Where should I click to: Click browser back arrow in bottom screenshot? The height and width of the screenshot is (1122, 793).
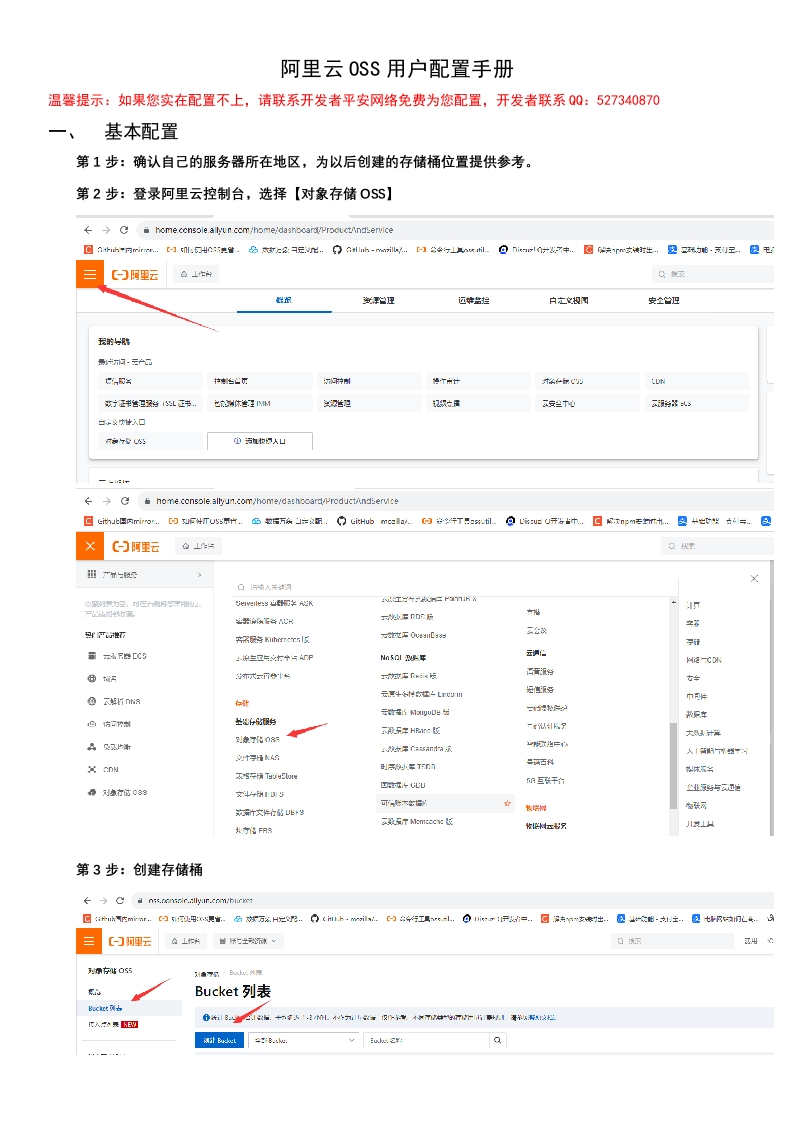[x=88, y=900]
